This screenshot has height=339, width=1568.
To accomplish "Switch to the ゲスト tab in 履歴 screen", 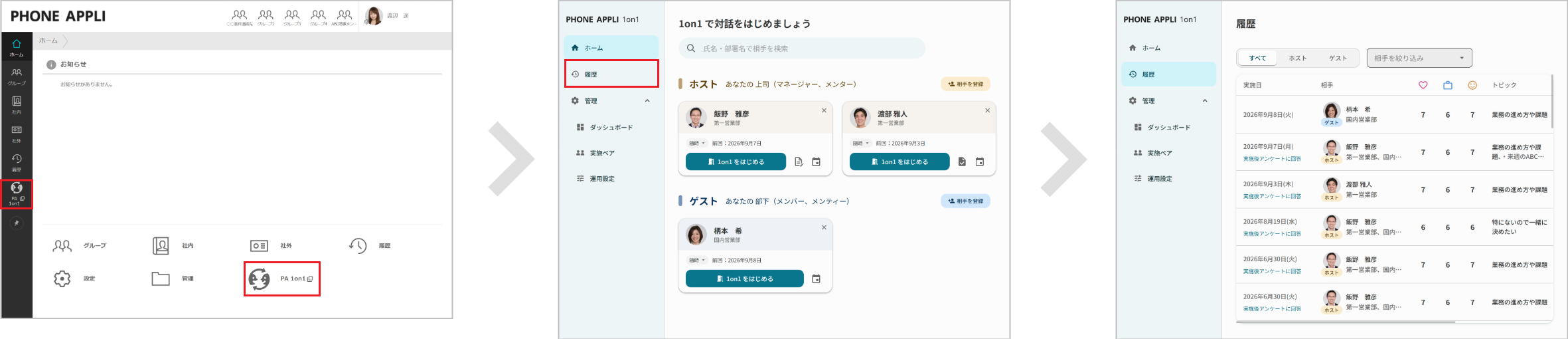I will 1338,58.
